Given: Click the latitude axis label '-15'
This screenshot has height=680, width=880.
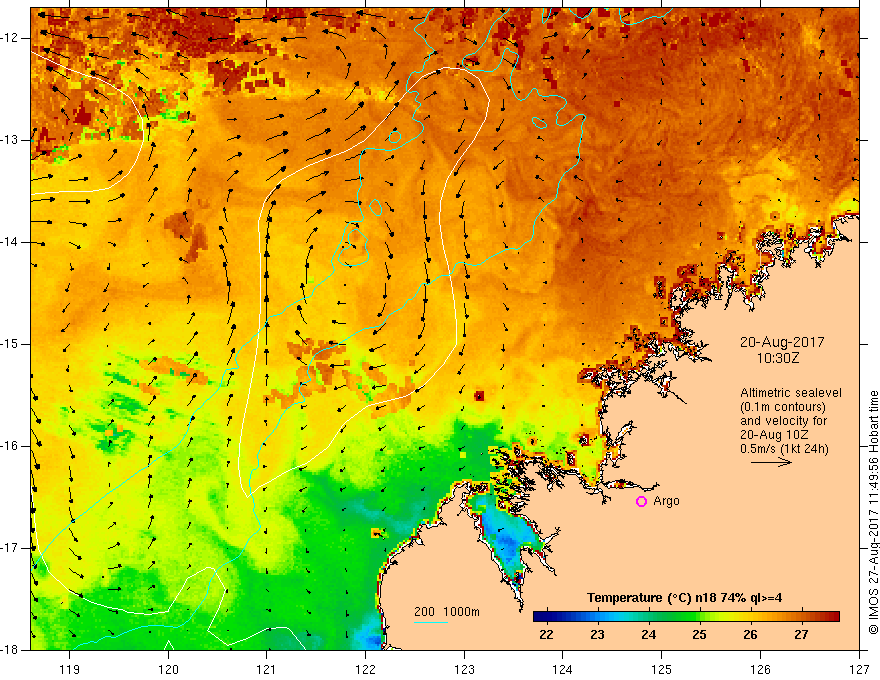Looking at the screenshot, I should coord(11,344).
